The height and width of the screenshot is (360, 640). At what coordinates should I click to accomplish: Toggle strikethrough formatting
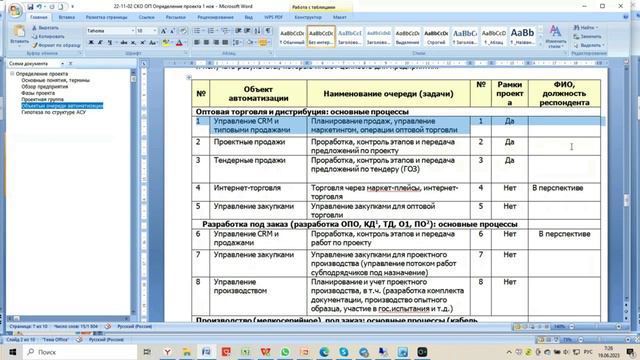point(124,42)
